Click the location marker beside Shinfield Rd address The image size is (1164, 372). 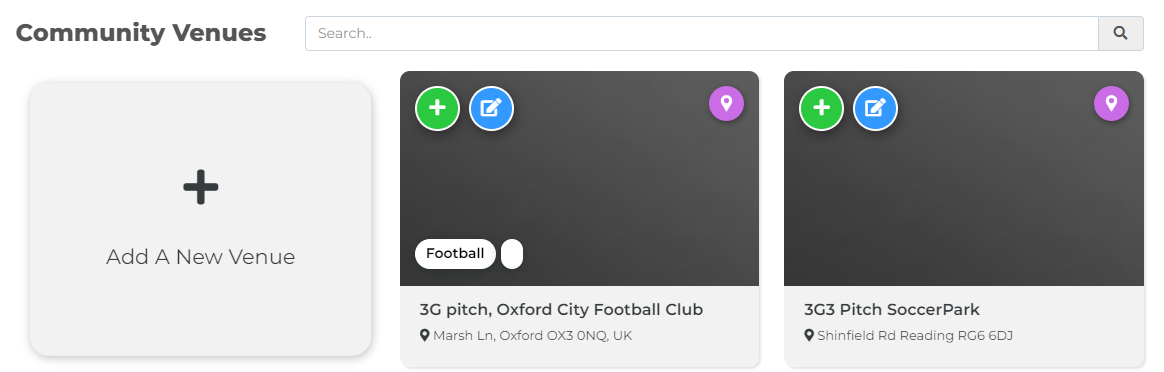809,336
